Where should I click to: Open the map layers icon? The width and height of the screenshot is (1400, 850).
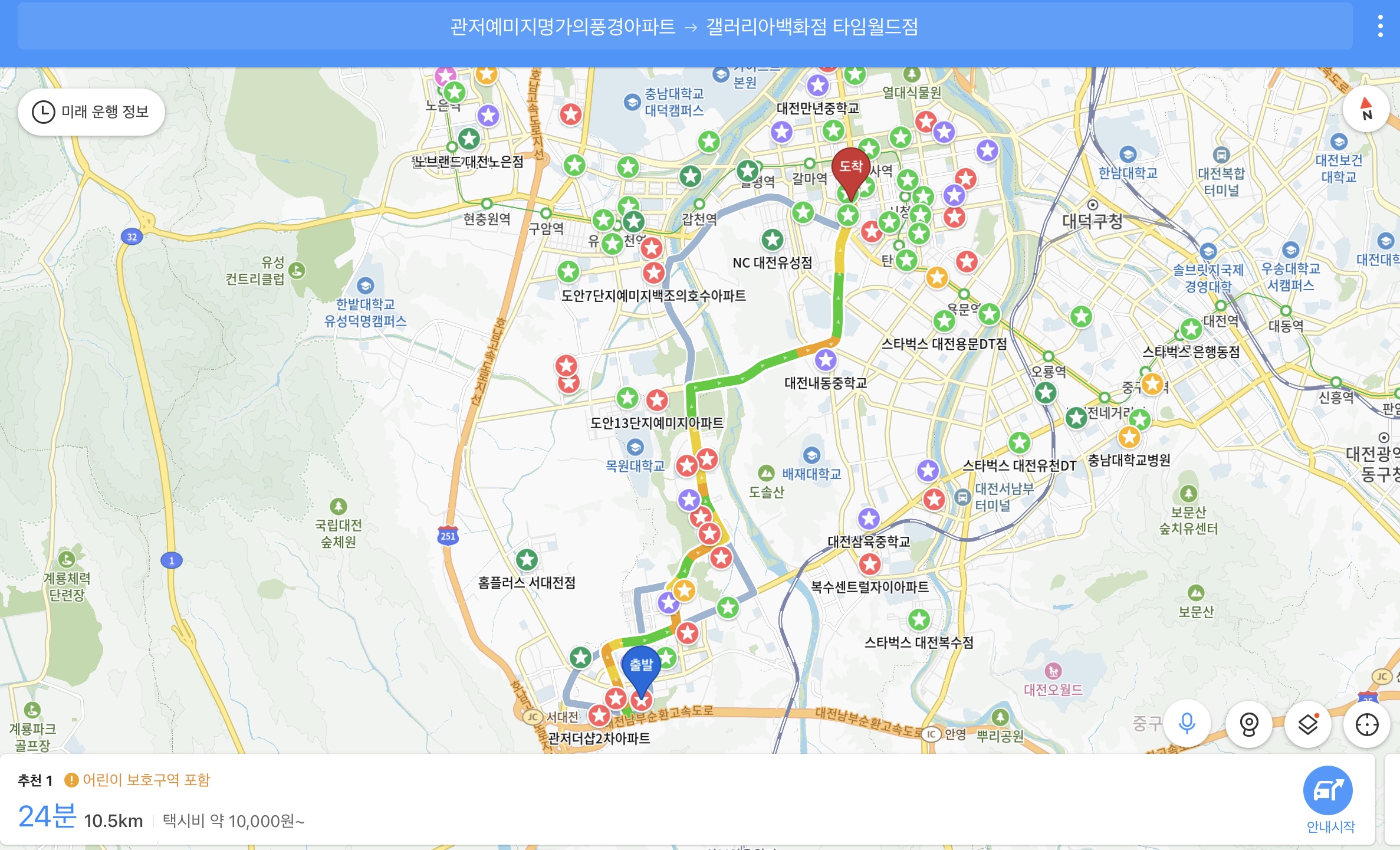[1307, 724]
